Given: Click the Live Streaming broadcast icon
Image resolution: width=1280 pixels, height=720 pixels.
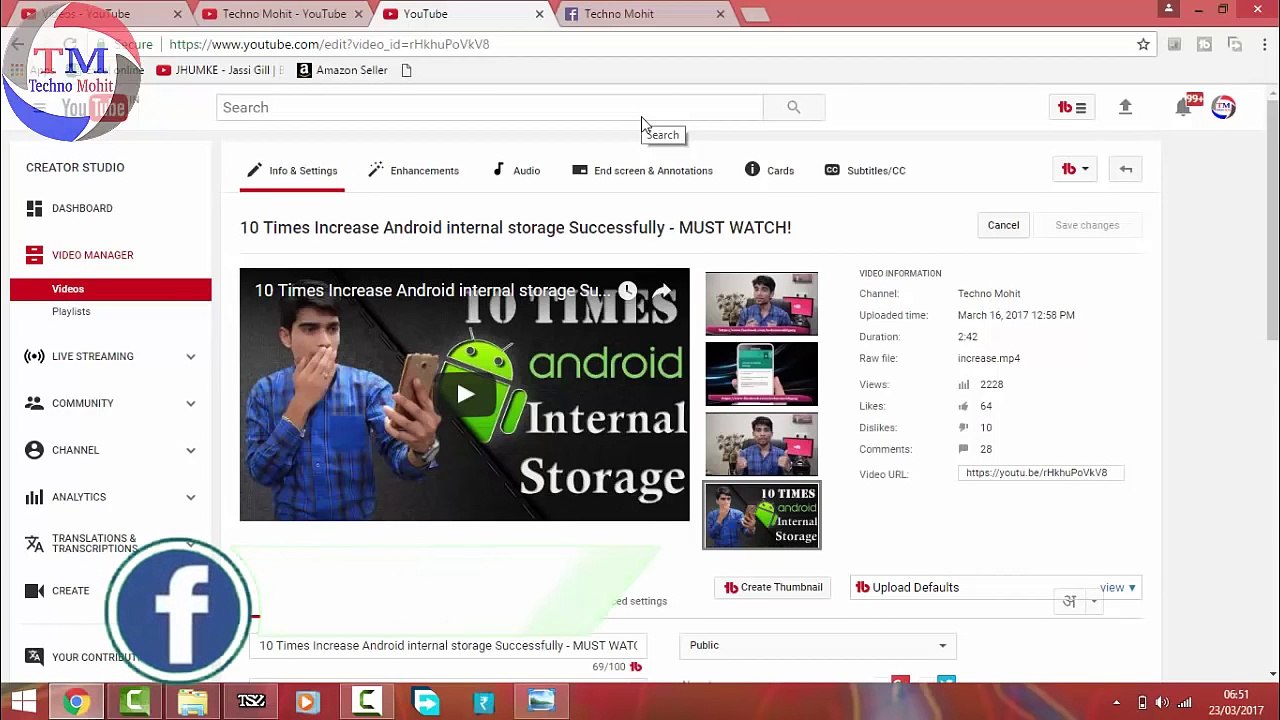Looking at the screenshot, I should click(x=34, y=356).
